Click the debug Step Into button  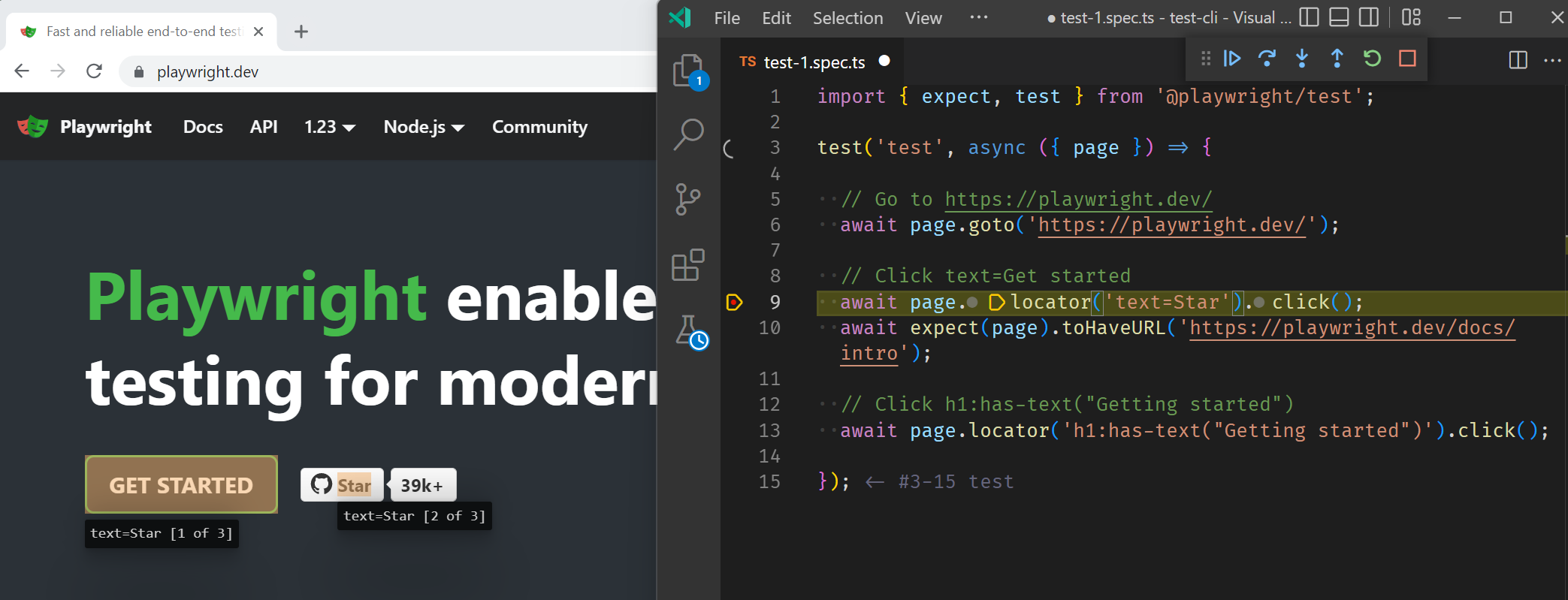[1302, 59]
